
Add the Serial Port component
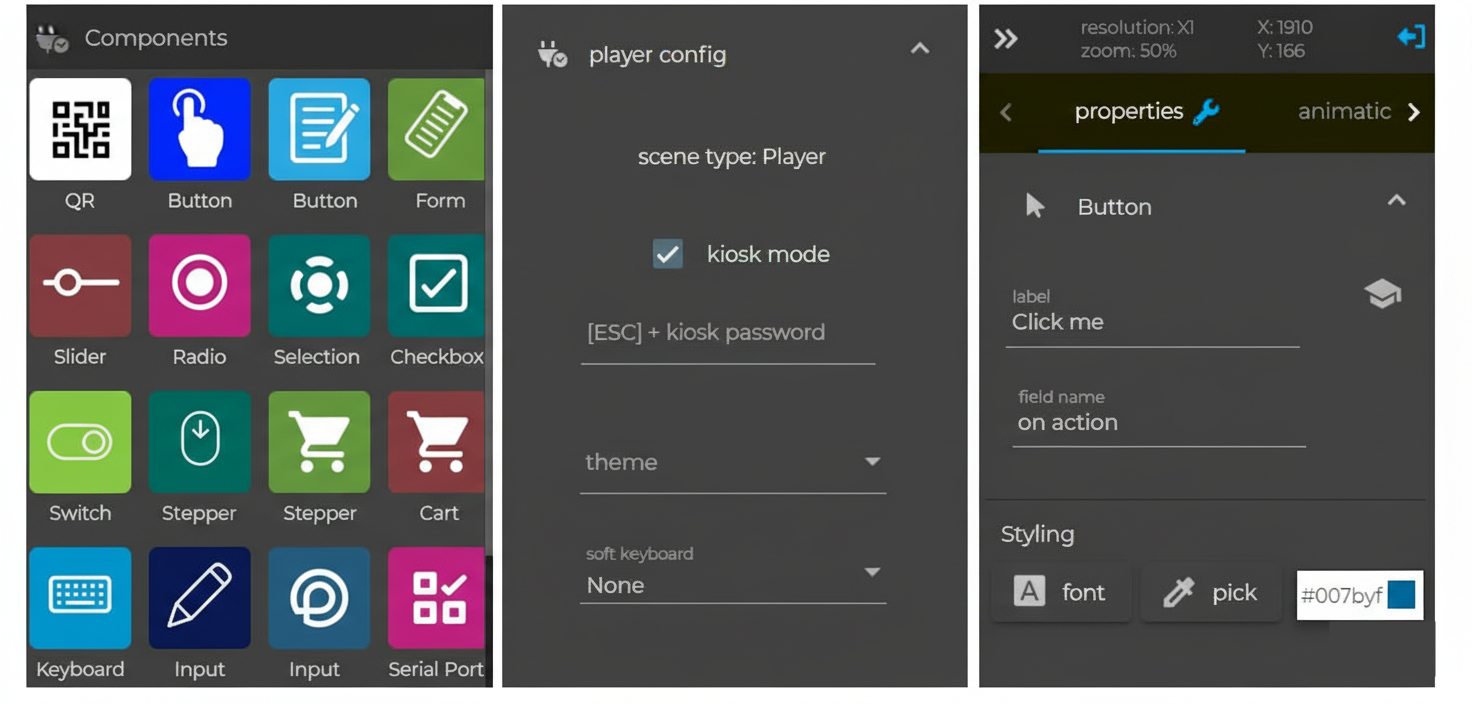436,598
